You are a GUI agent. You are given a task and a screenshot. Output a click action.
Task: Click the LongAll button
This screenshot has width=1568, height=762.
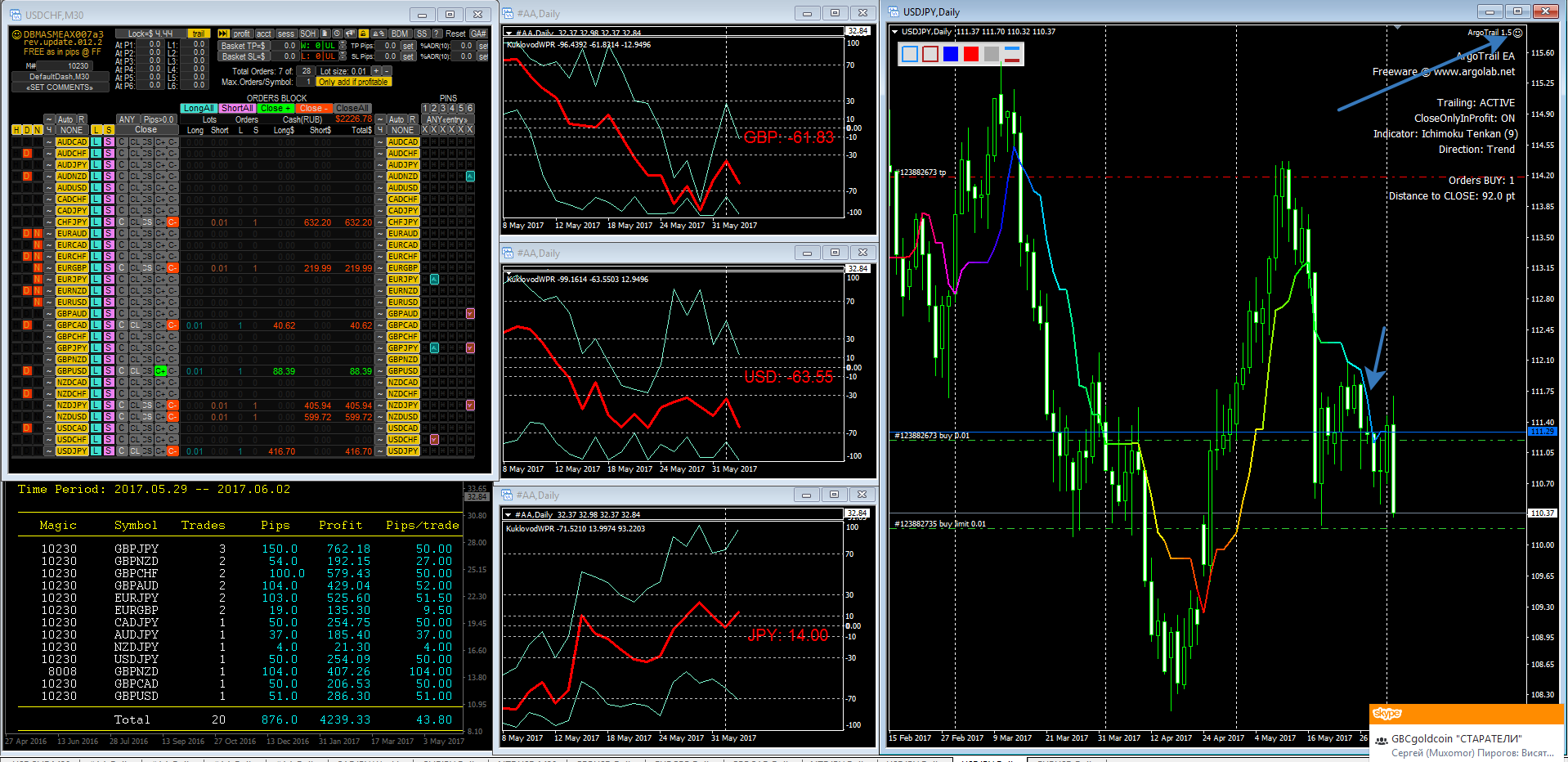tap(199, 108)
